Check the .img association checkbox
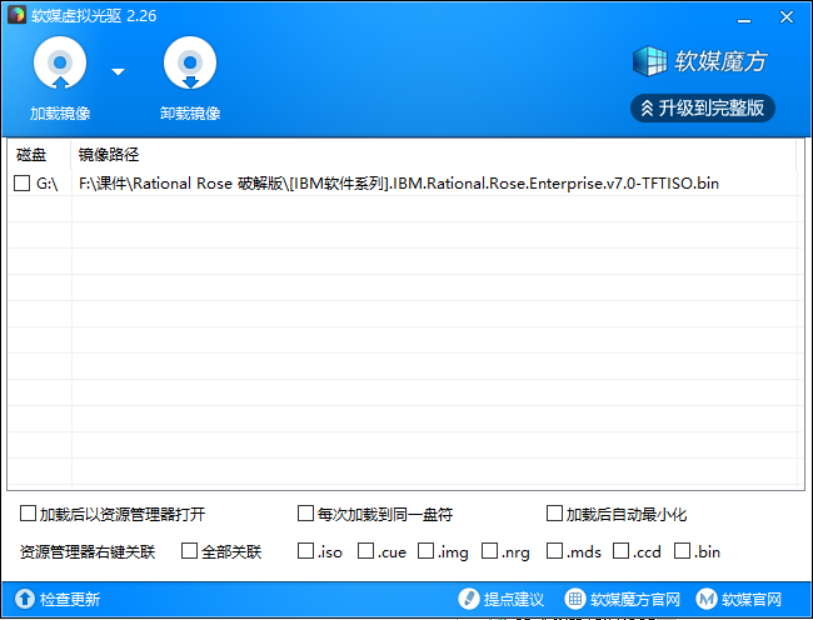Viewport: 813px width, 620px height. click(426, 551)
